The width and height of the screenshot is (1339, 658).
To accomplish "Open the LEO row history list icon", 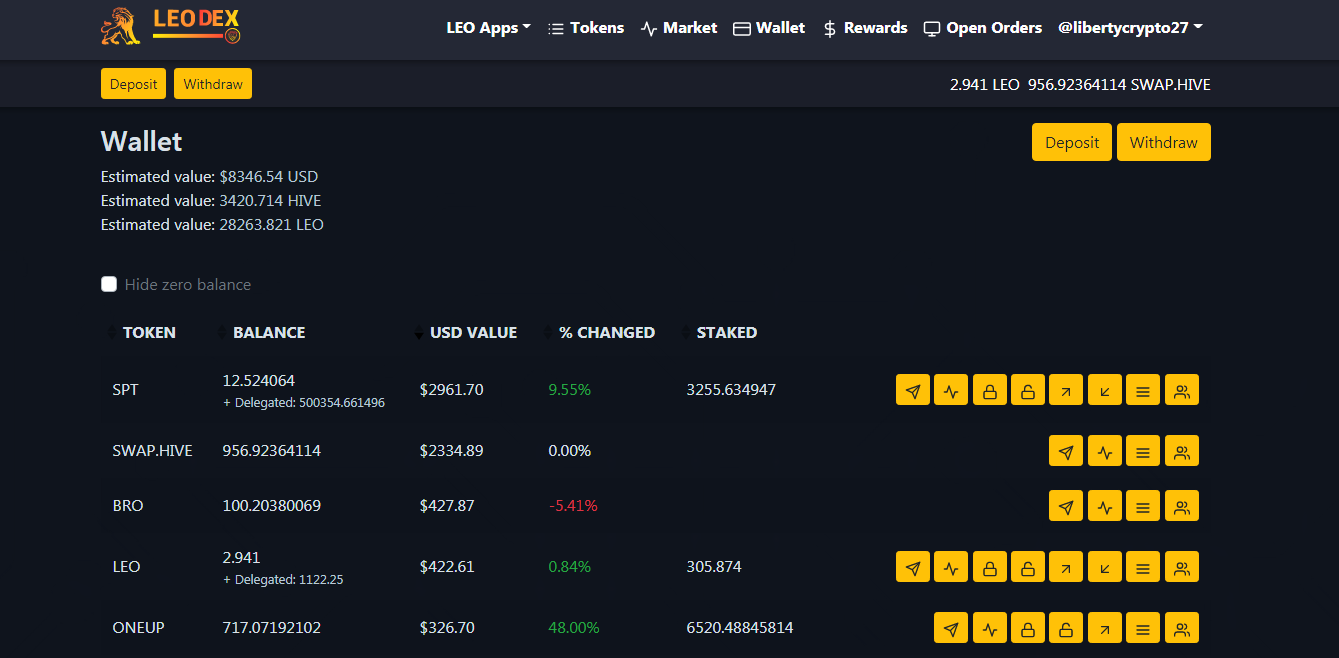I will click(1143, 567).
